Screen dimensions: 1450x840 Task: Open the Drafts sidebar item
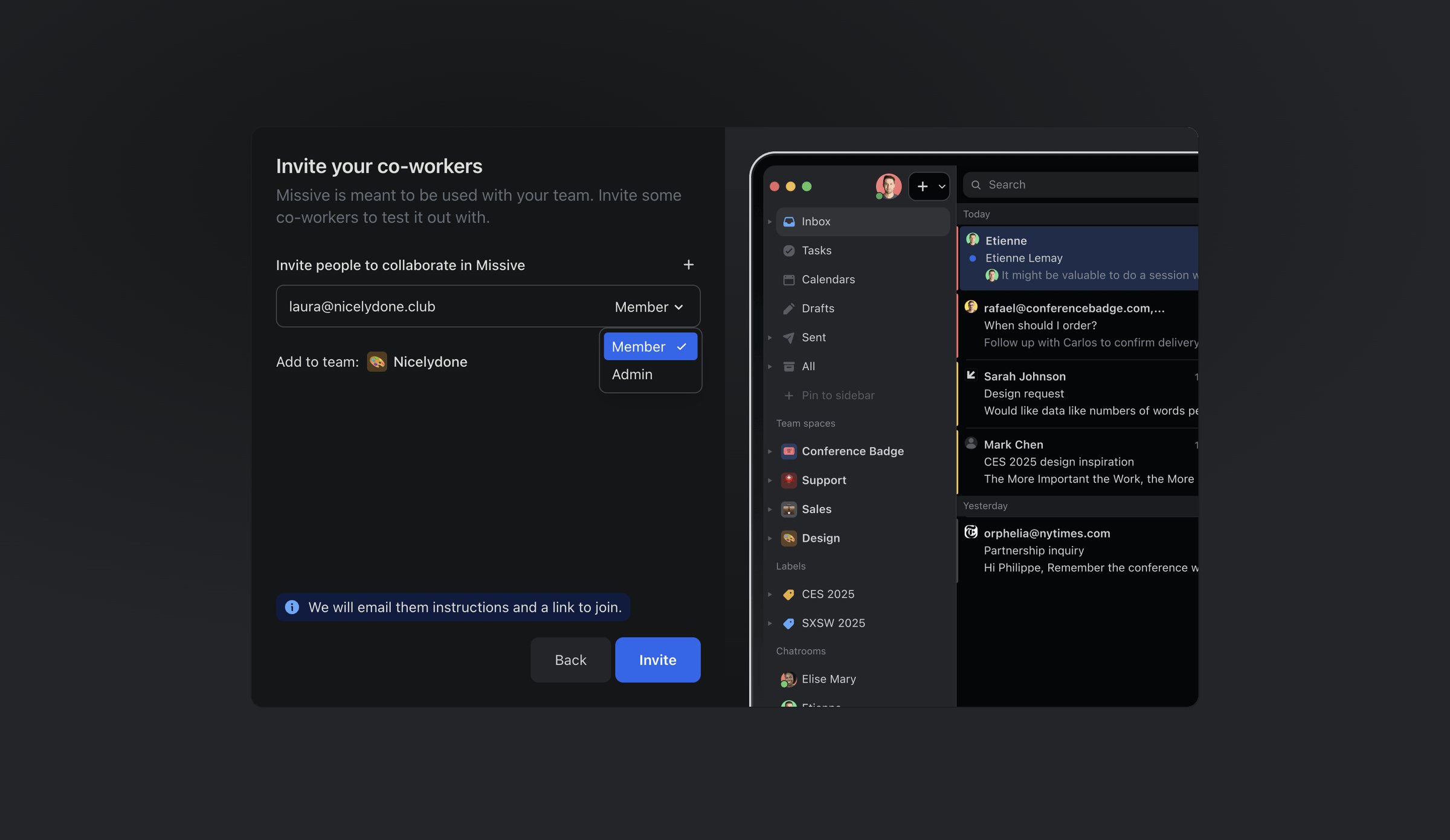click(x=862, y=309)
